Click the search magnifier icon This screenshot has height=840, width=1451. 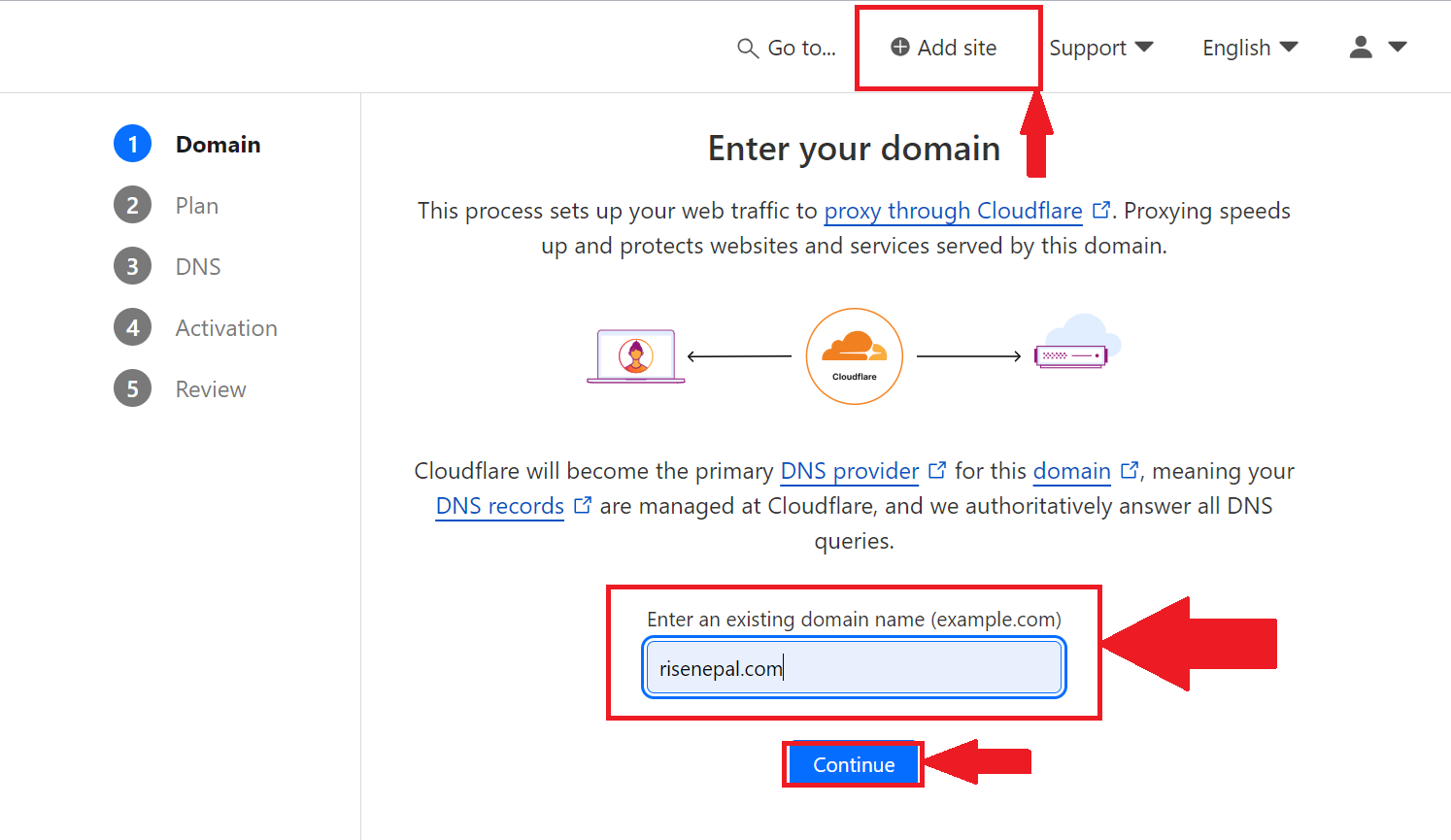click(746, 48)
